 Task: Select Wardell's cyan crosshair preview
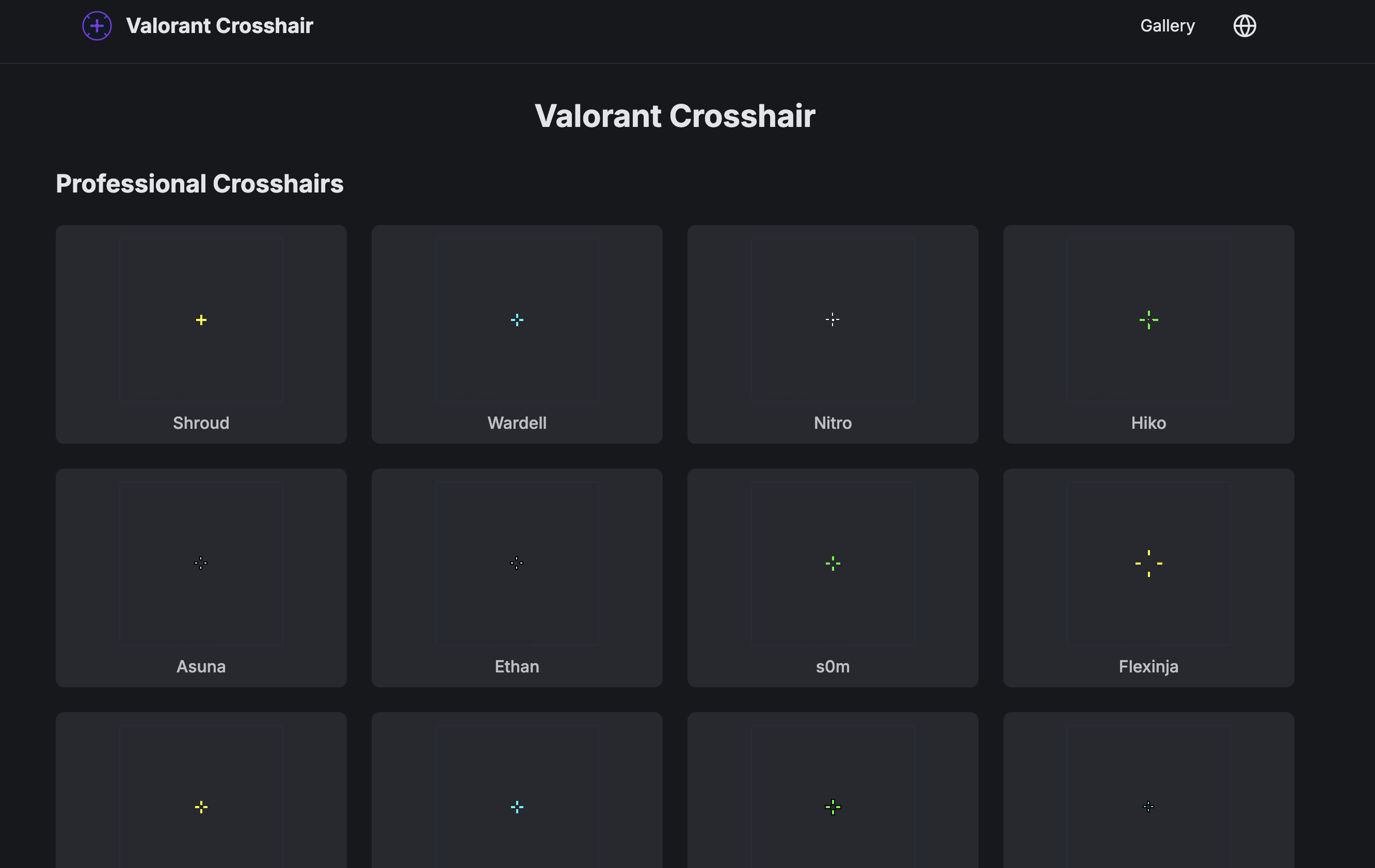(x=517, y=320)
